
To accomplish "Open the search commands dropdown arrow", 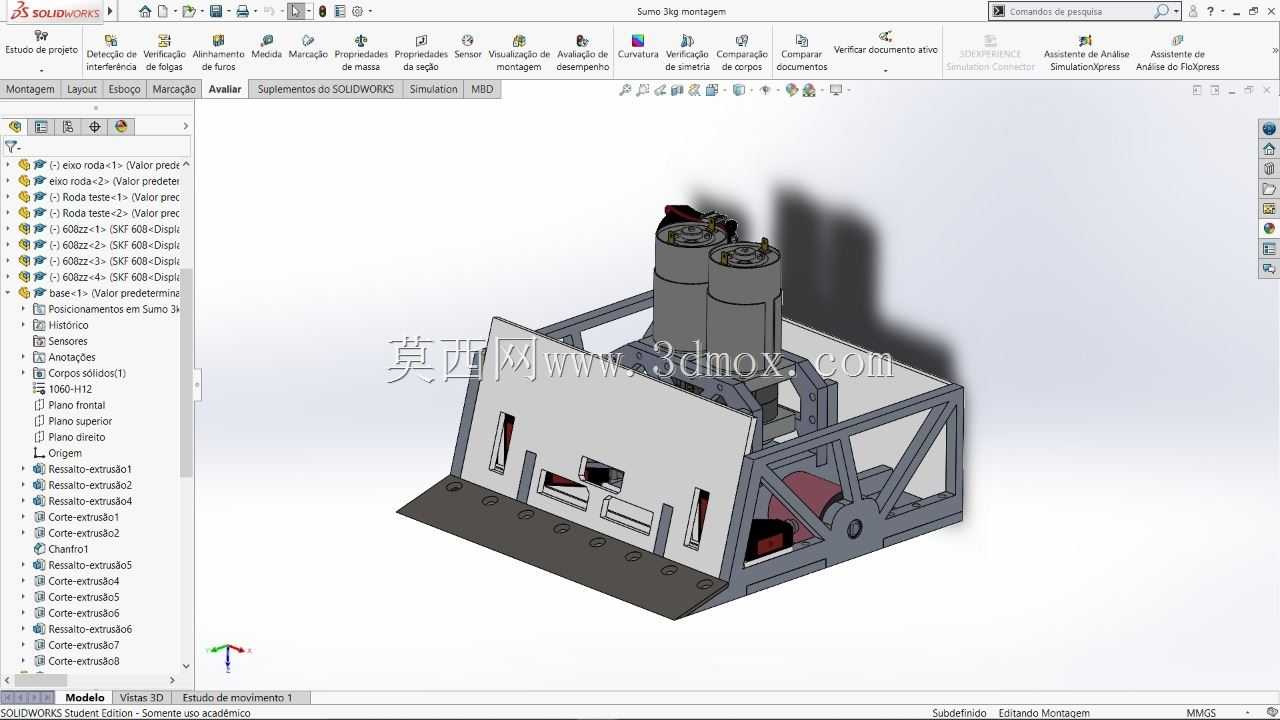I will click(1176, 11).
